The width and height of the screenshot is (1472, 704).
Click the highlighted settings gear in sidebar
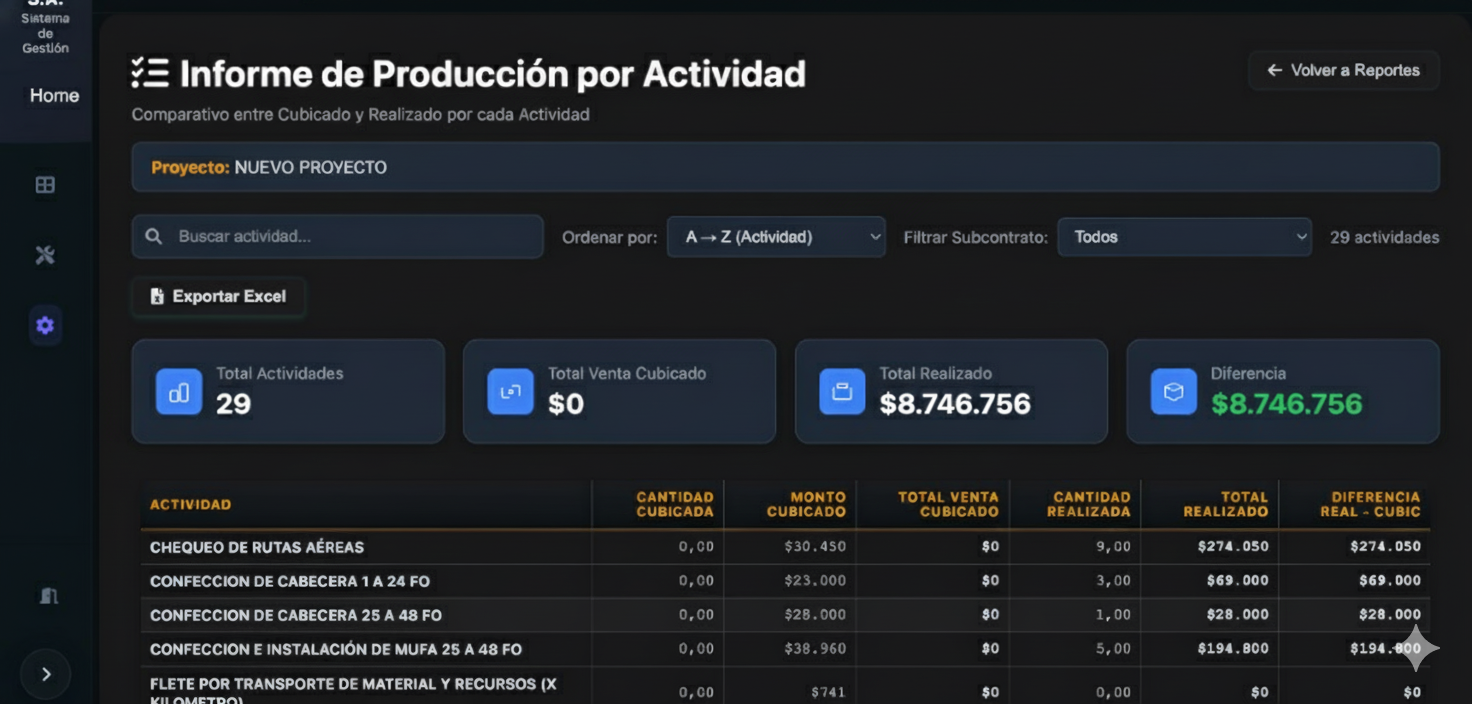45,325
